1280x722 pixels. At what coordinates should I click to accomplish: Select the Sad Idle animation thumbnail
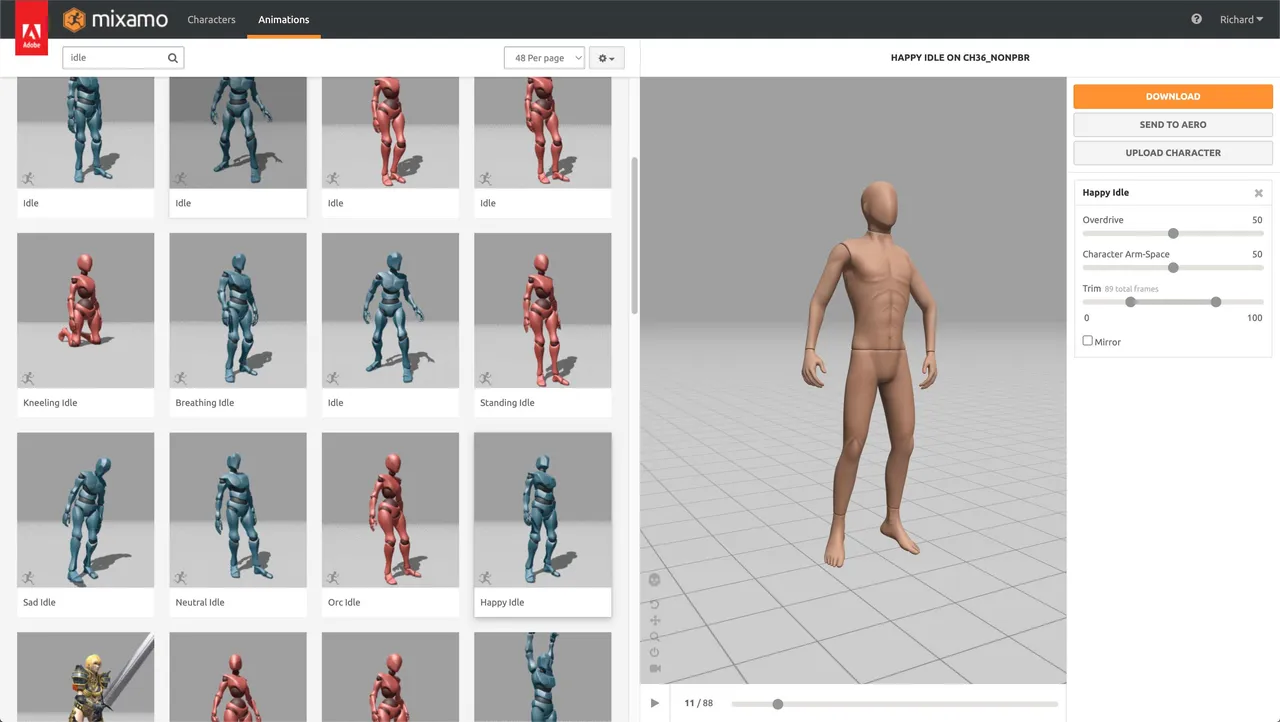86,510
